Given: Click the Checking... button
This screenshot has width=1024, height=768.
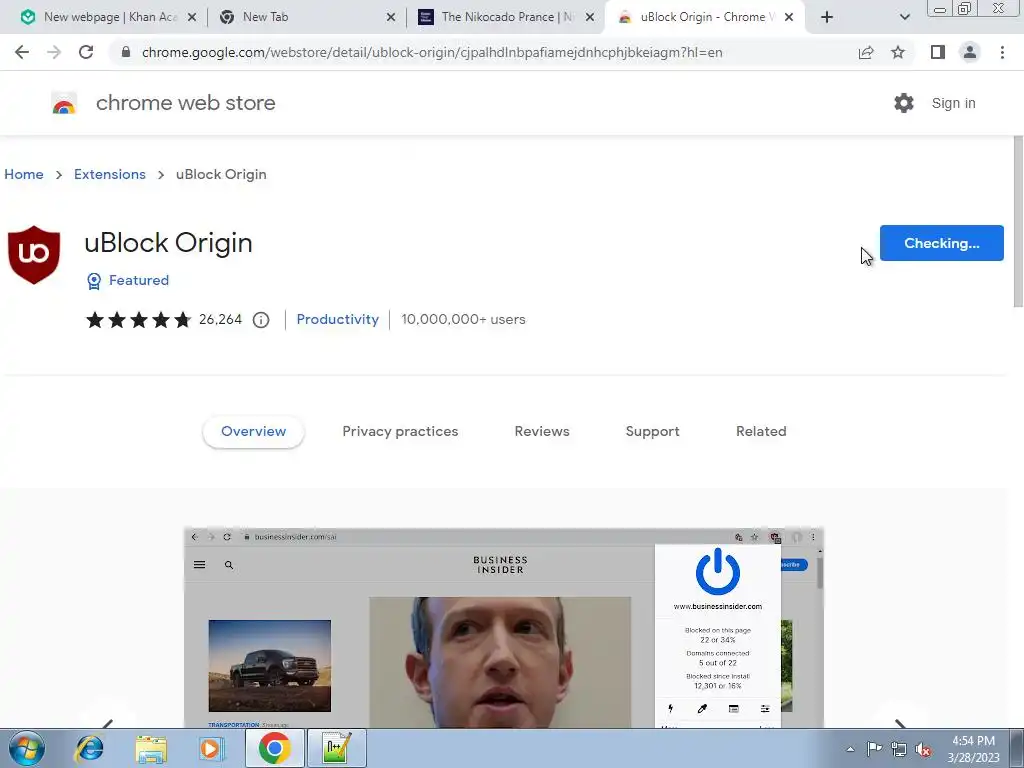Looking at the screenshot, I should pos(942,243).
